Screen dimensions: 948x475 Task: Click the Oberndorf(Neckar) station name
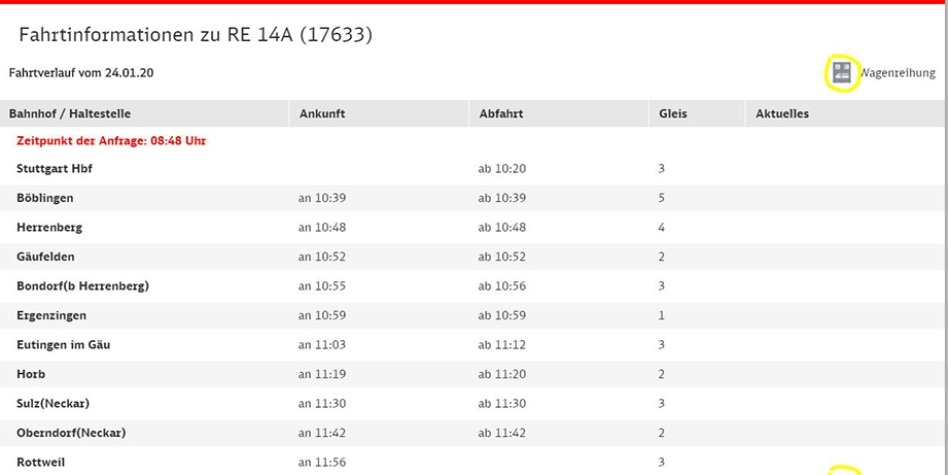(x=71, y=433)
